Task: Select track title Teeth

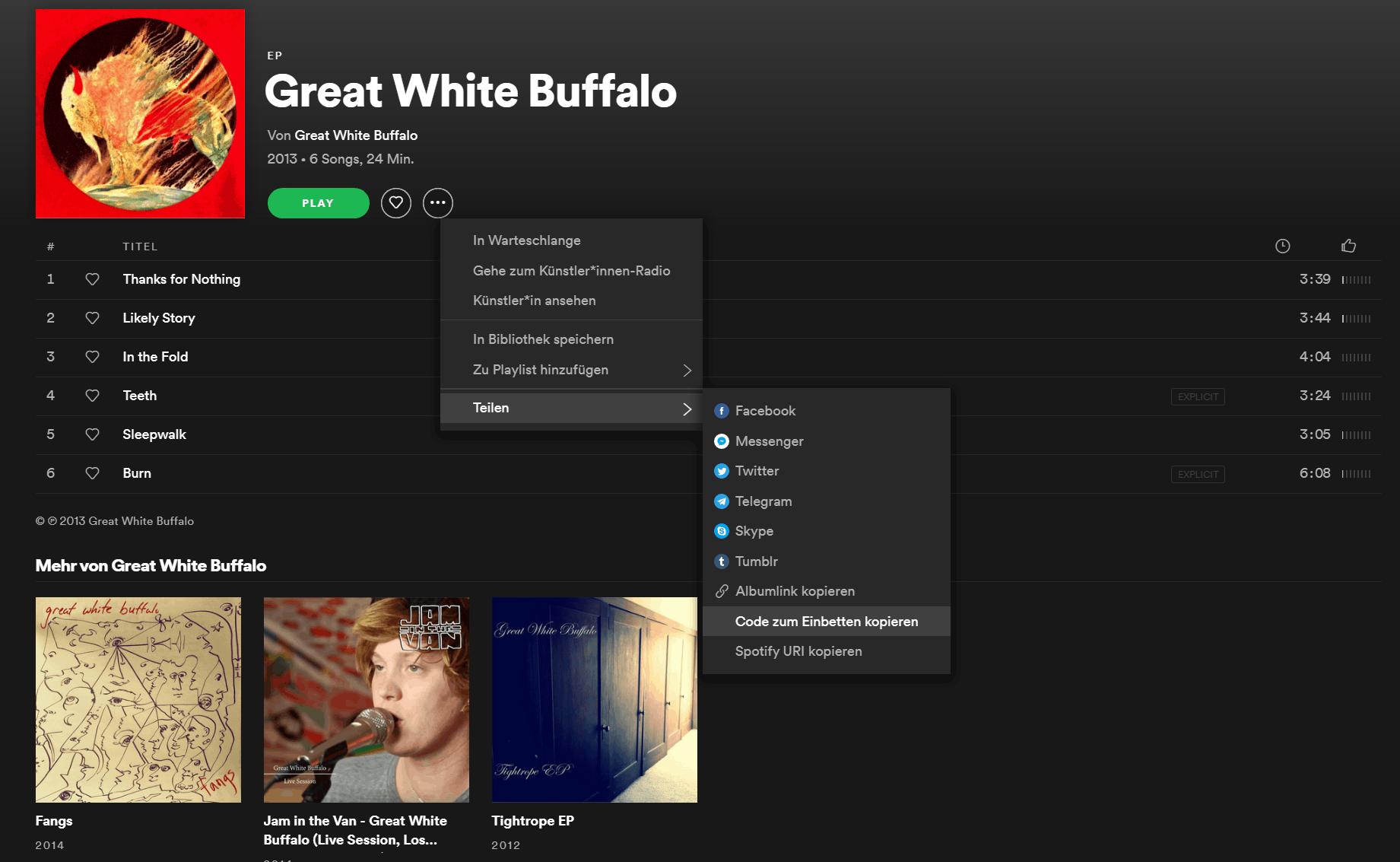Action: click(140, 396)
